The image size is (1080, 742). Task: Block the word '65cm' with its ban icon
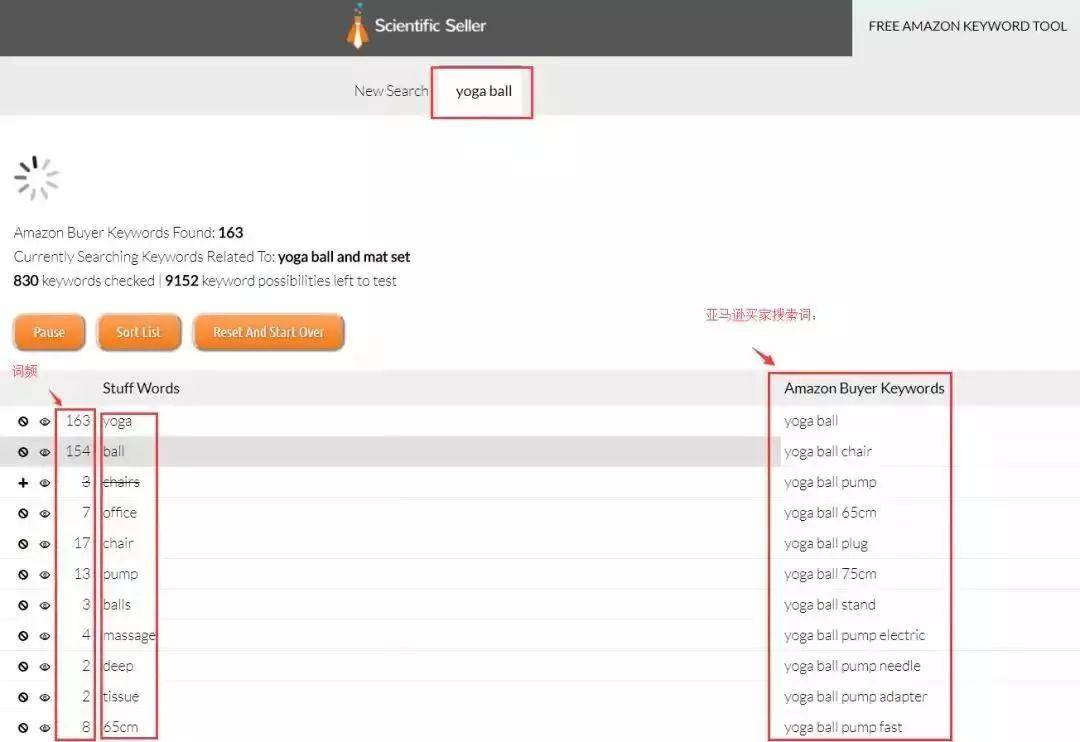click(x=23, y=728)
